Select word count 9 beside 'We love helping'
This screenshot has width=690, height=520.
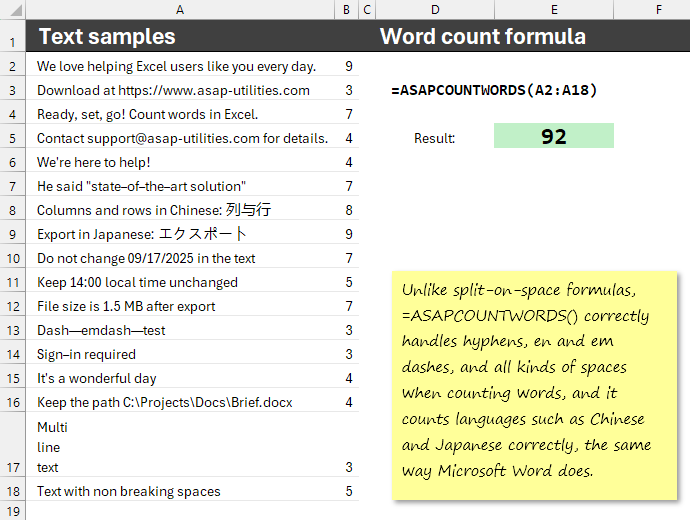point(347,66)
